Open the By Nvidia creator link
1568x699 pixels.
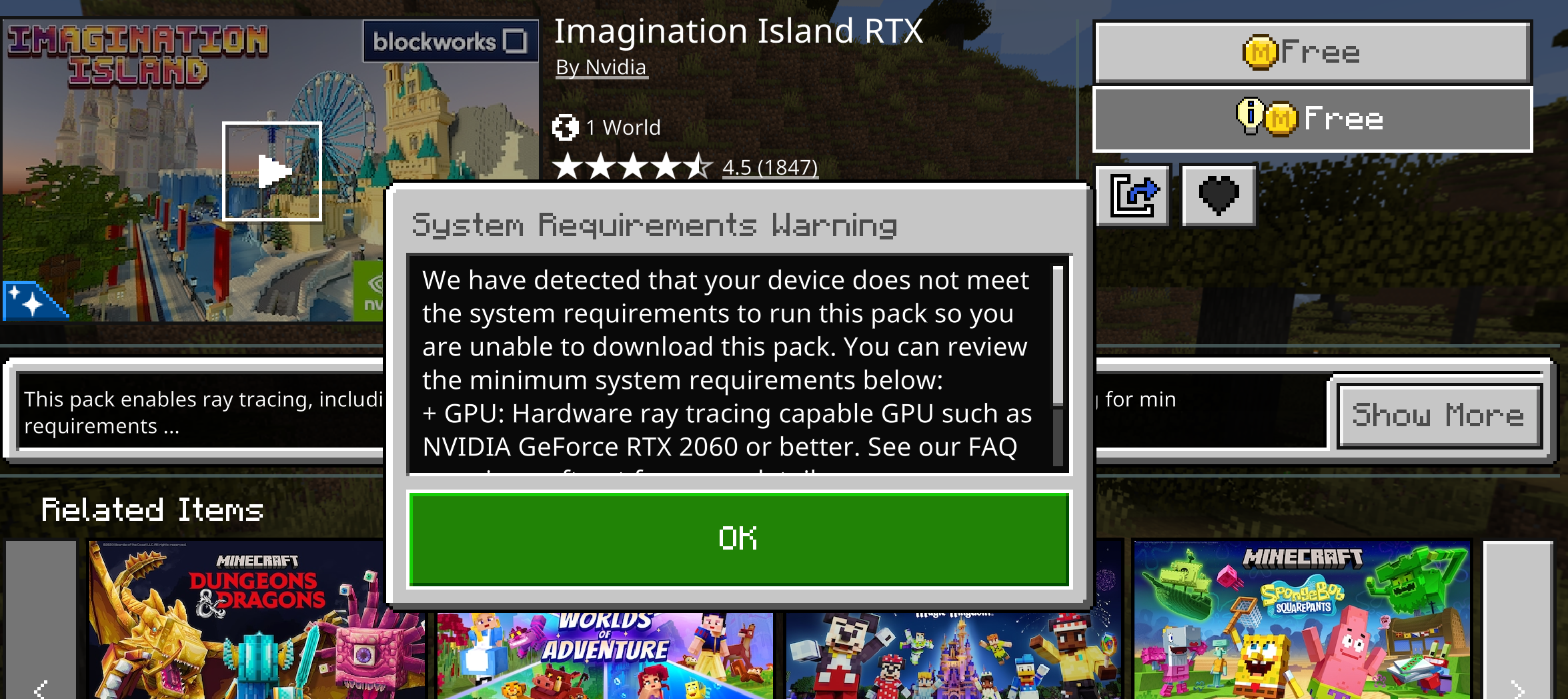(x=601, y=67)
